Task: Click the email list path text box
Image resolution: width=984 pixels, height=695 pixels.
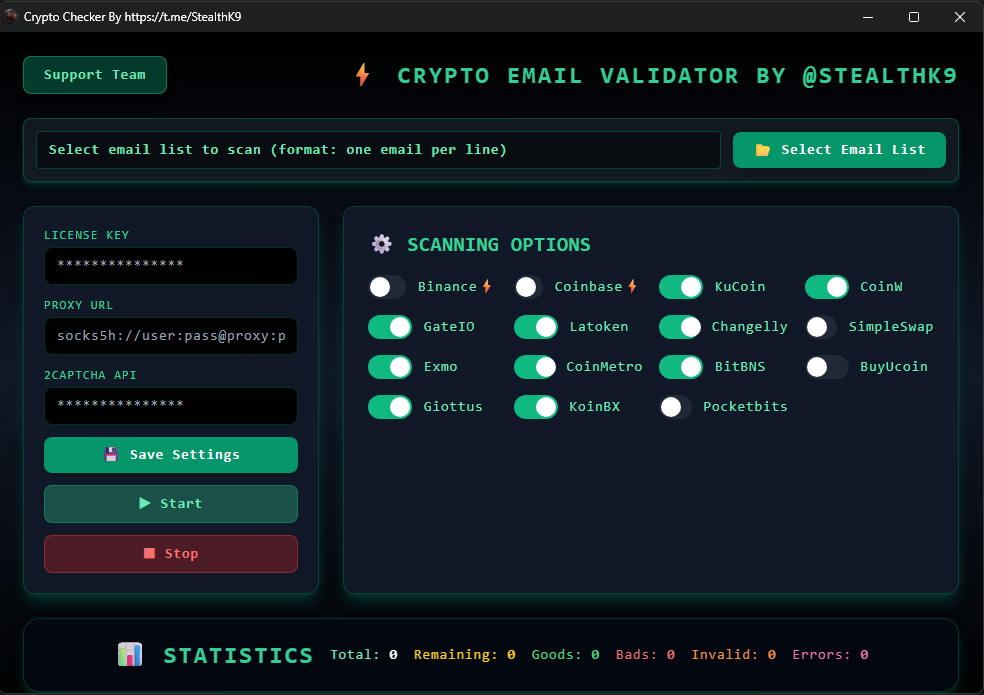Action: coord(378,150)
